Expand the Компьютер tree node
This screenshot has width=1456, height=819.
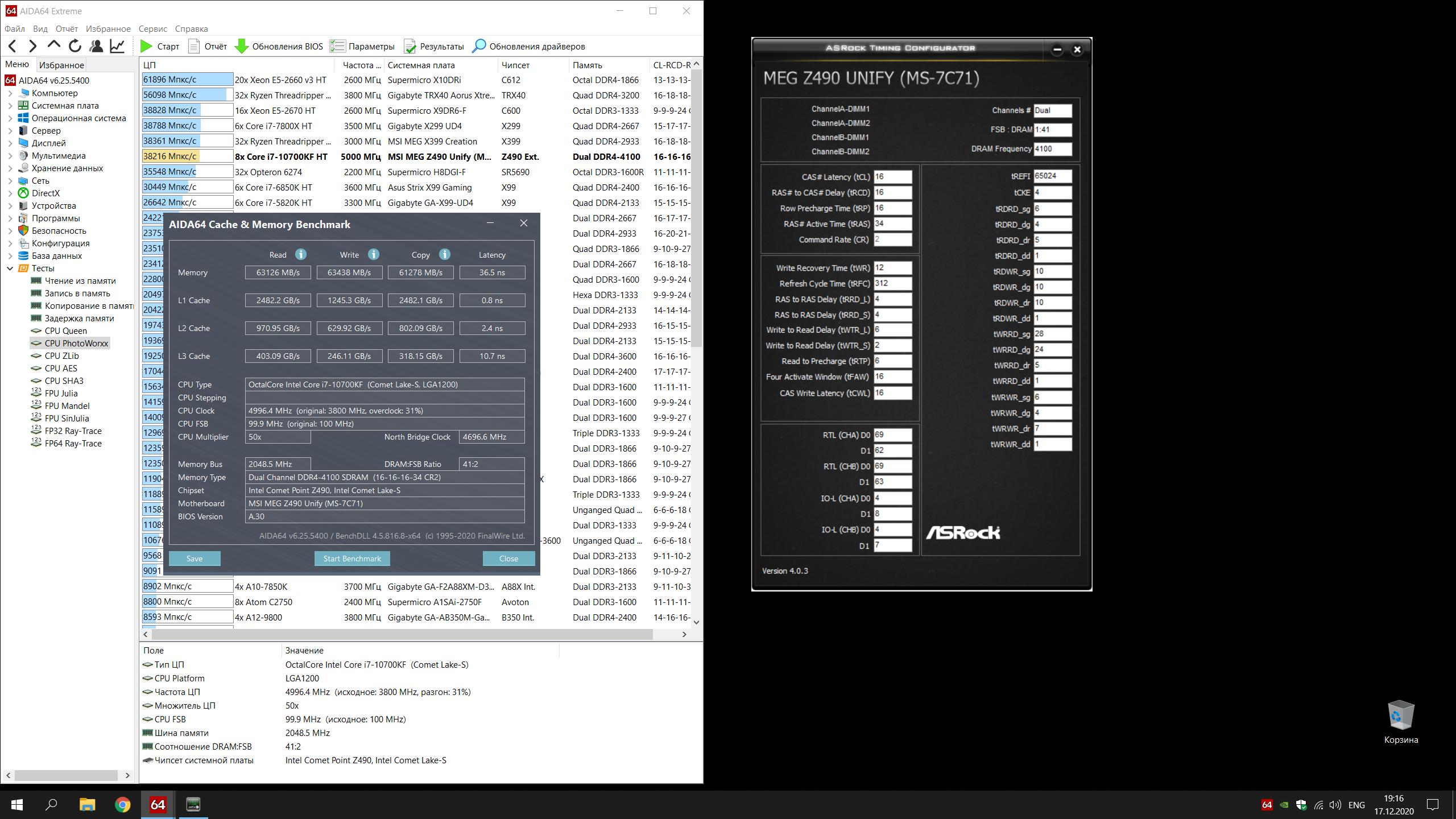coord(10,93)
